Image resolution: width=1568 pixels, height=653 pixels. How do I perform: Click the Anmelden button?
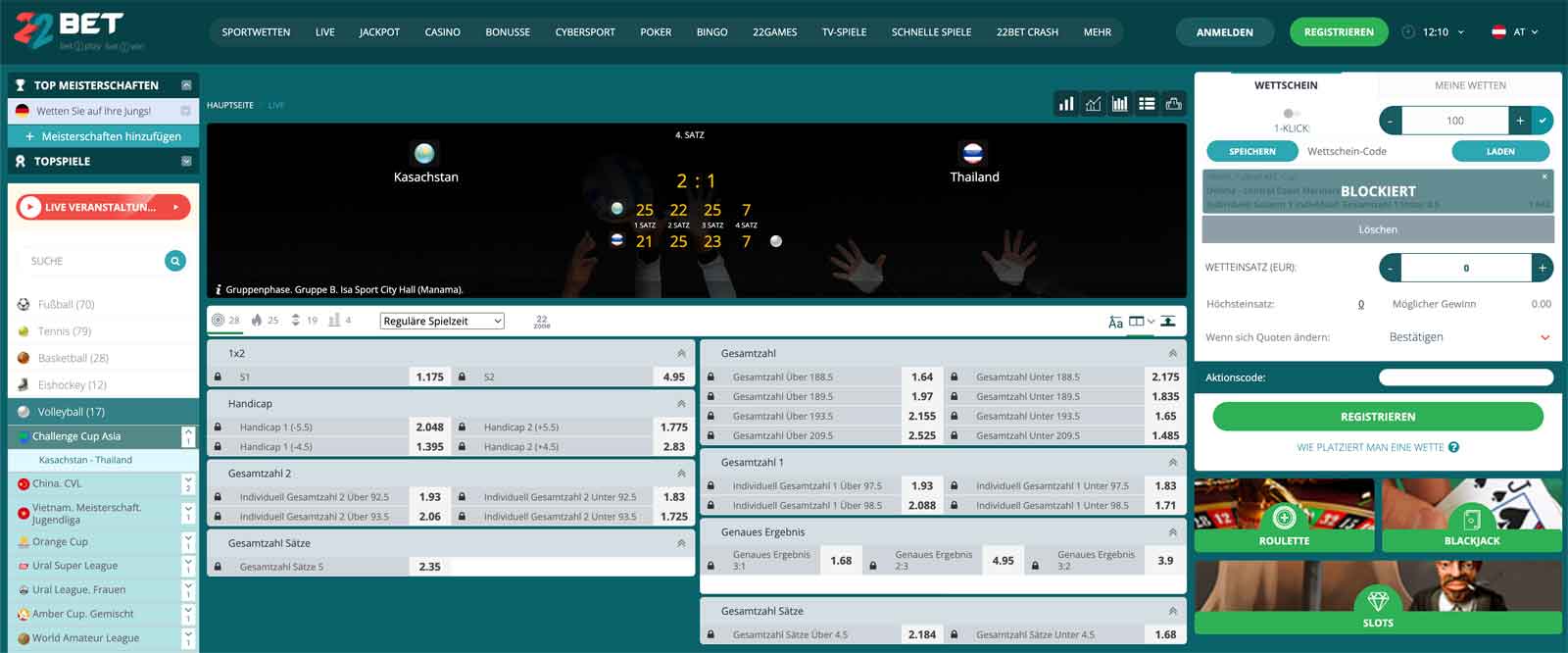coord(1224,32)
